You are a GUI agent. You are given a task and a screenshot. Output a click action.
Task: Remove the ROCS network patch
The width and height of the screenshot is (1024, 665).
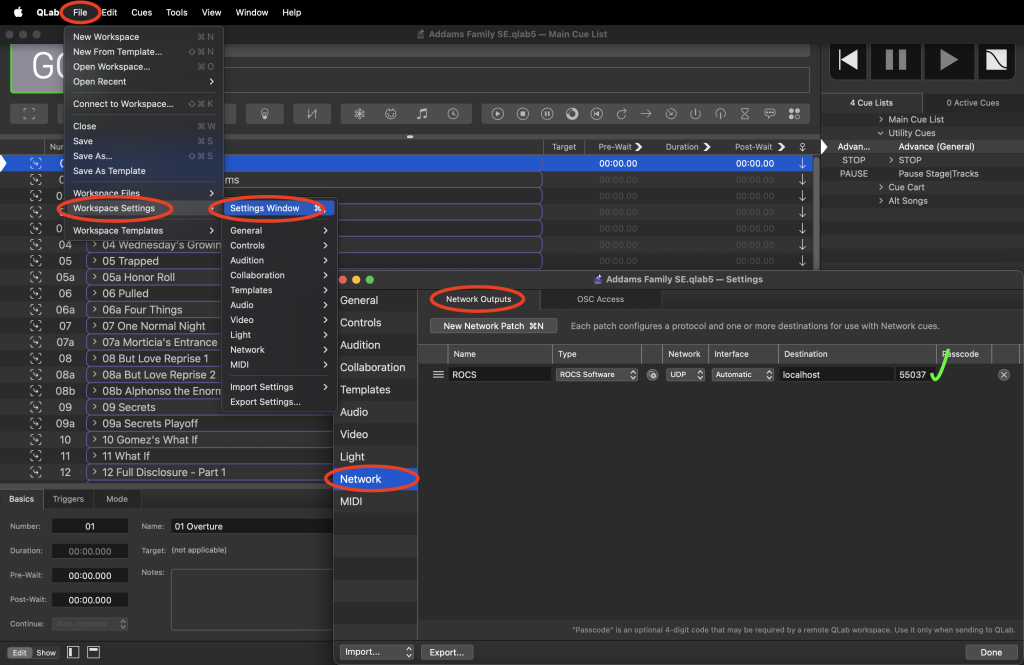[x=1004, y=375]
